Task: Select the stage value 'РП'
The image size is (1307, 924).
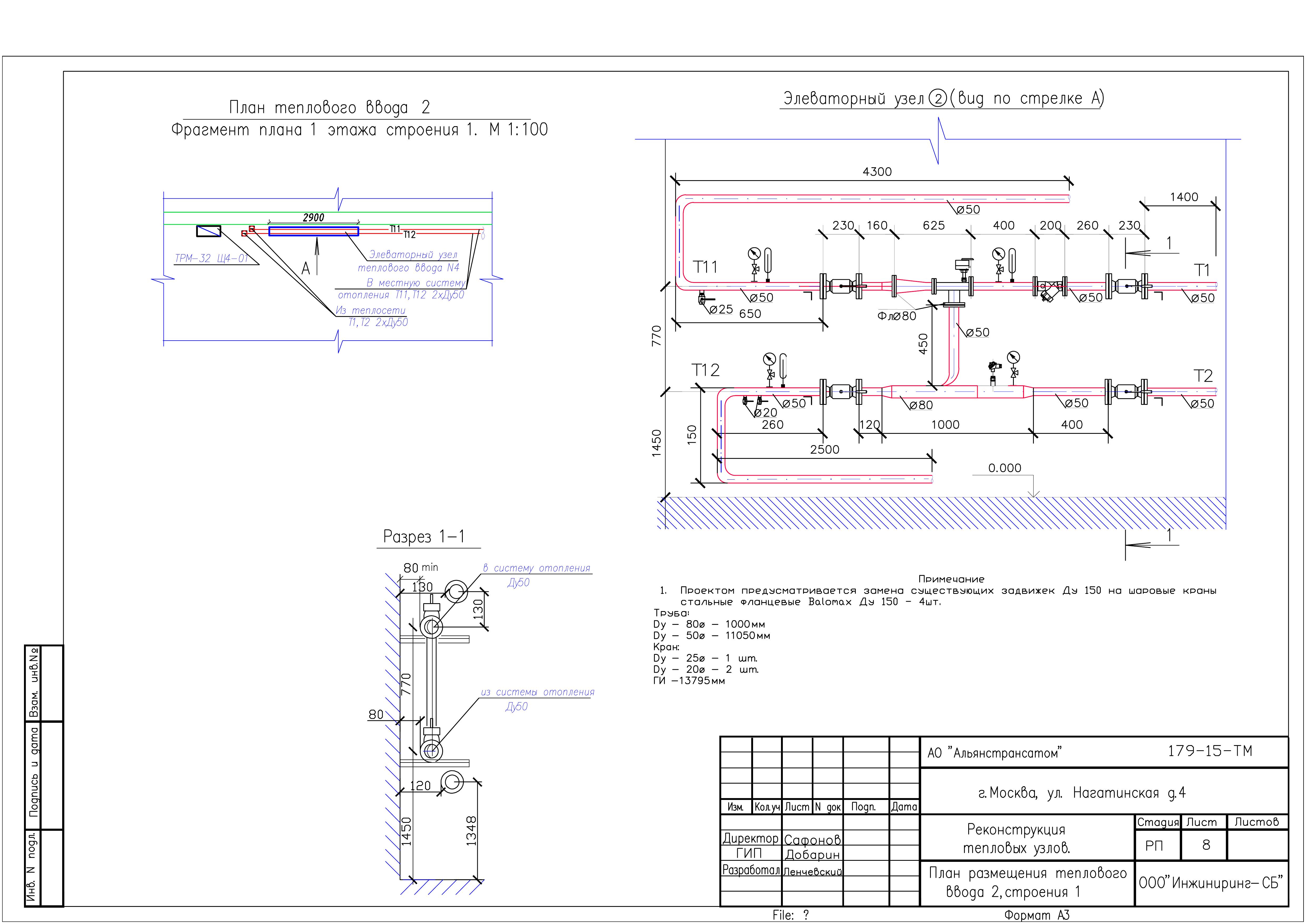Action: 1154,846
